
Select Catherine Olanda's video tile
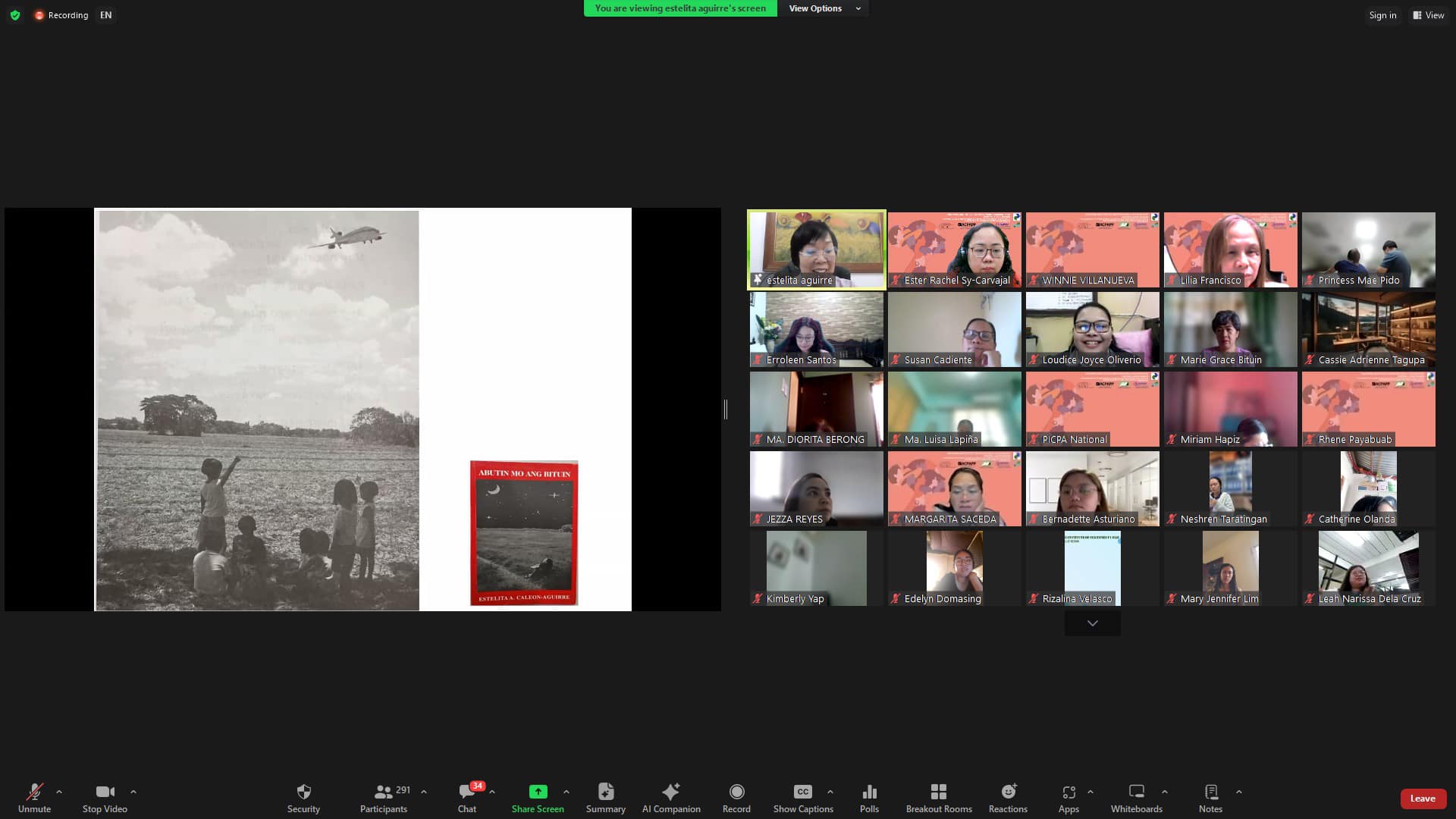[x=1368, y=488]
